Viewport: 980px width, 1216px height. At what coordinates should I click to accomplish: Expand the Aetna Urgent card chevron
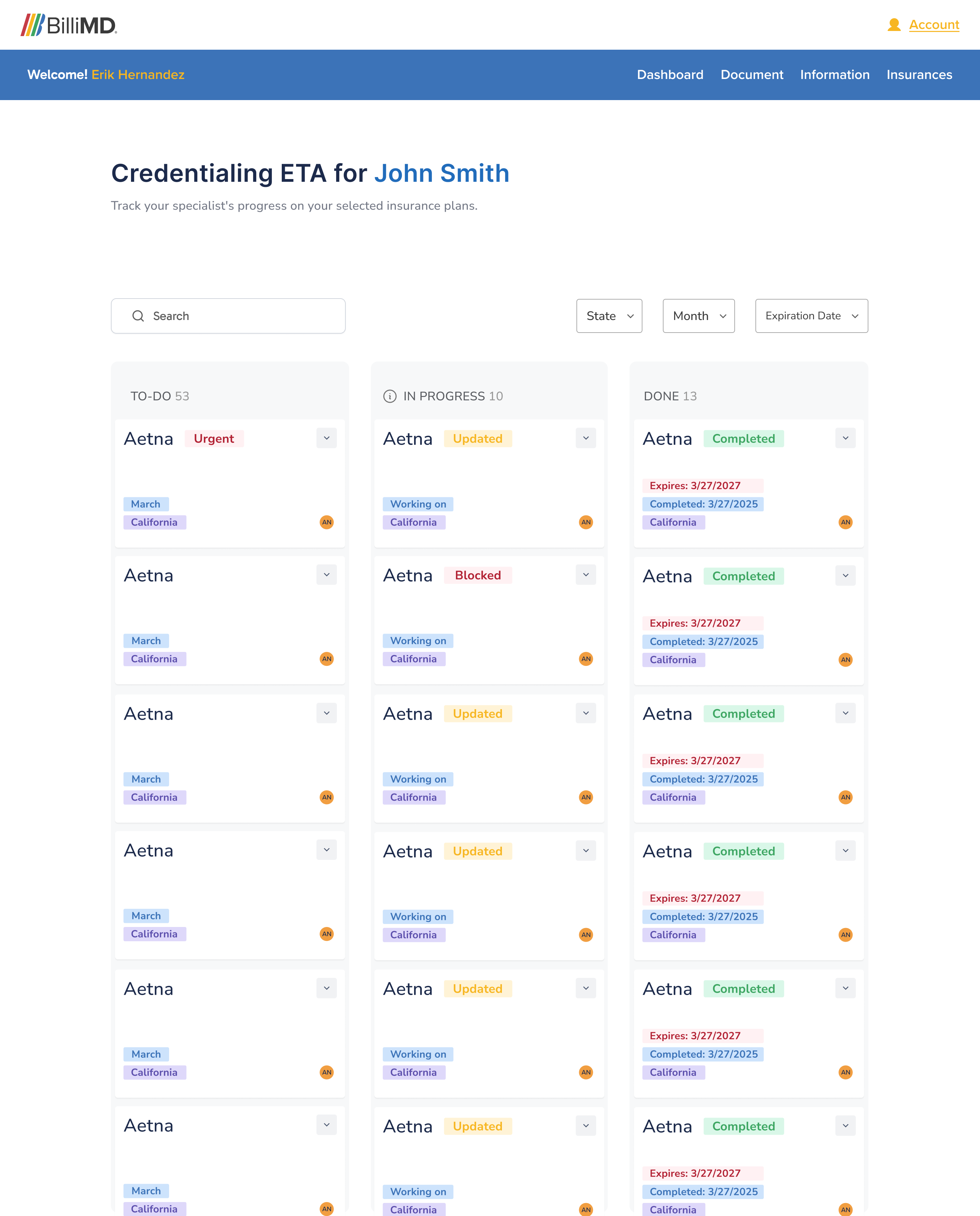[326, 438]
